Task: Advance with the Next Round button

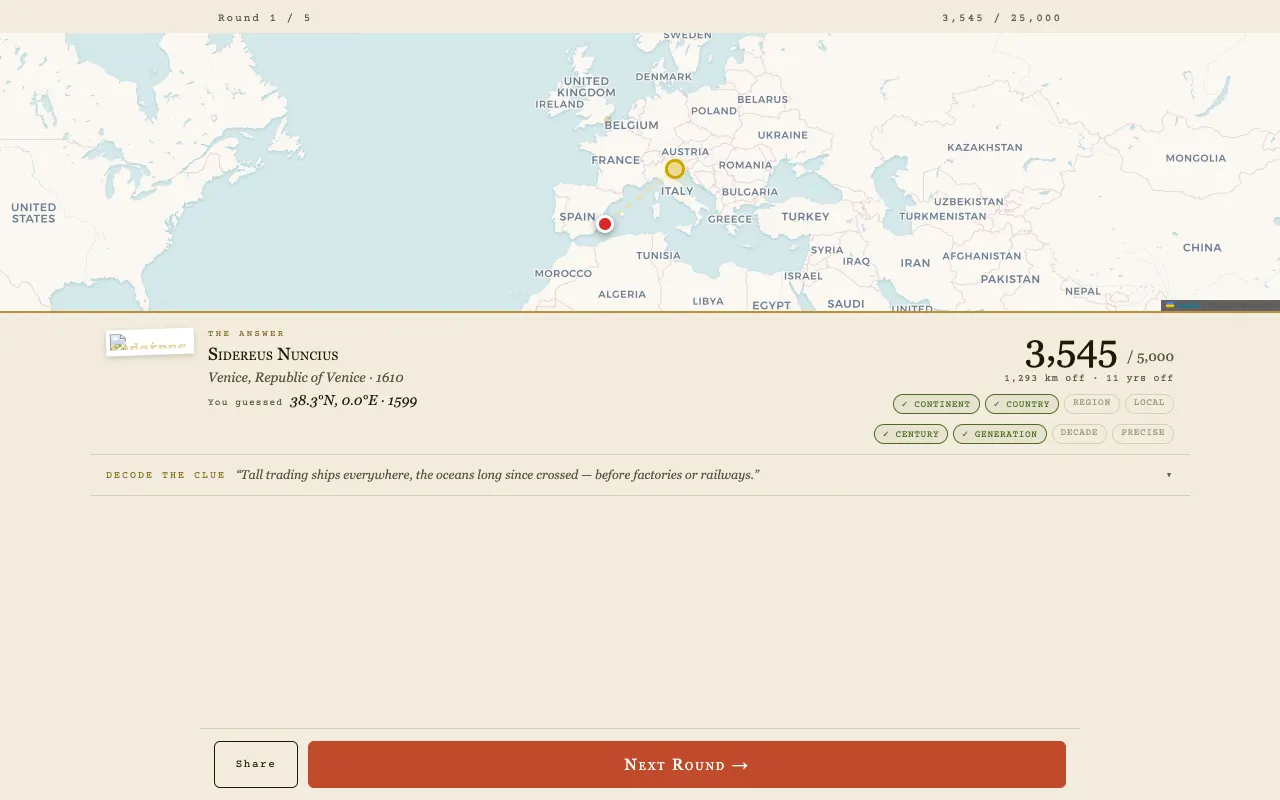Action: (x=687, y=764)
